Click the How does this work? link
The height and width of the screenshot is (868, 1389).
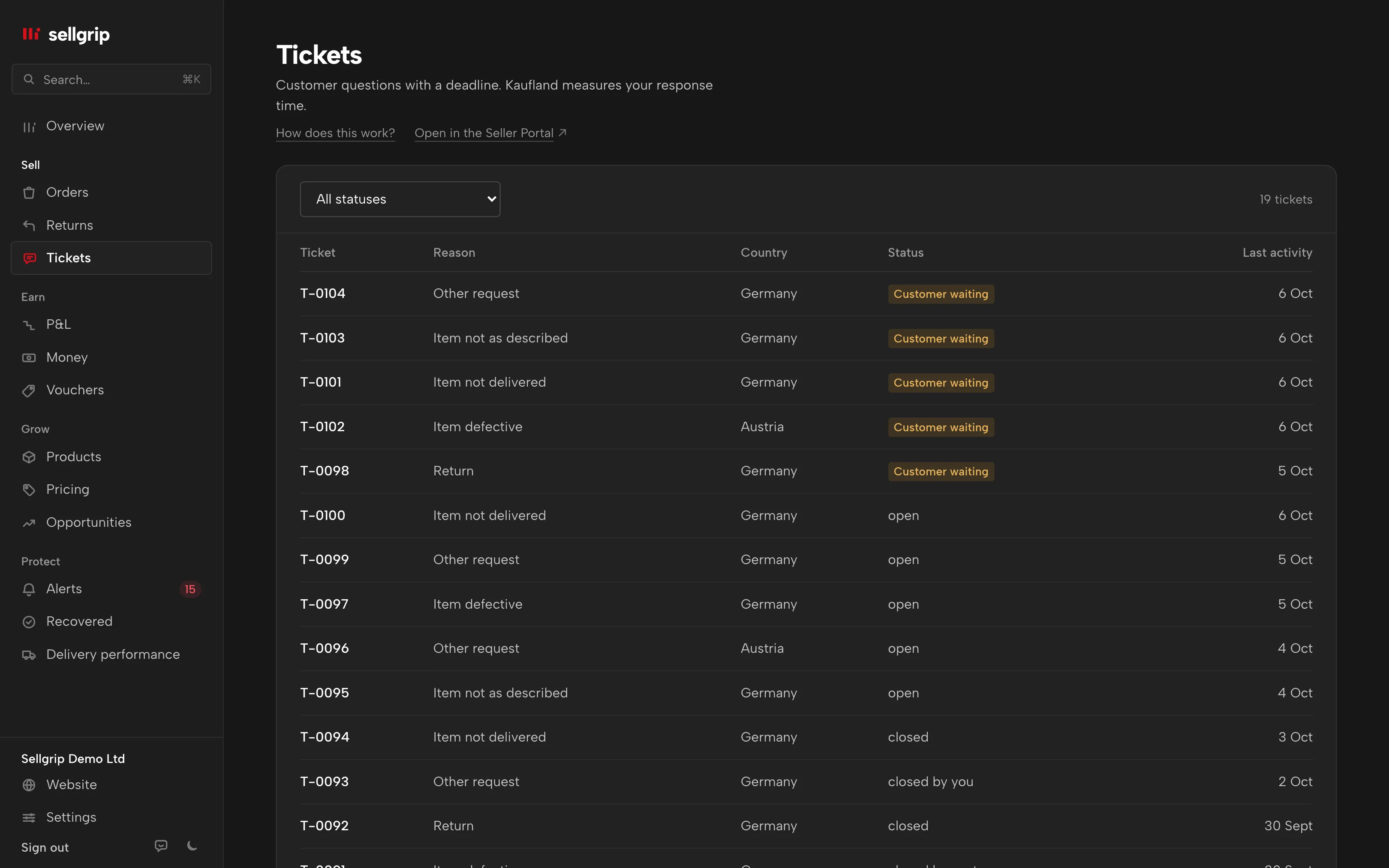click(335, 133)
